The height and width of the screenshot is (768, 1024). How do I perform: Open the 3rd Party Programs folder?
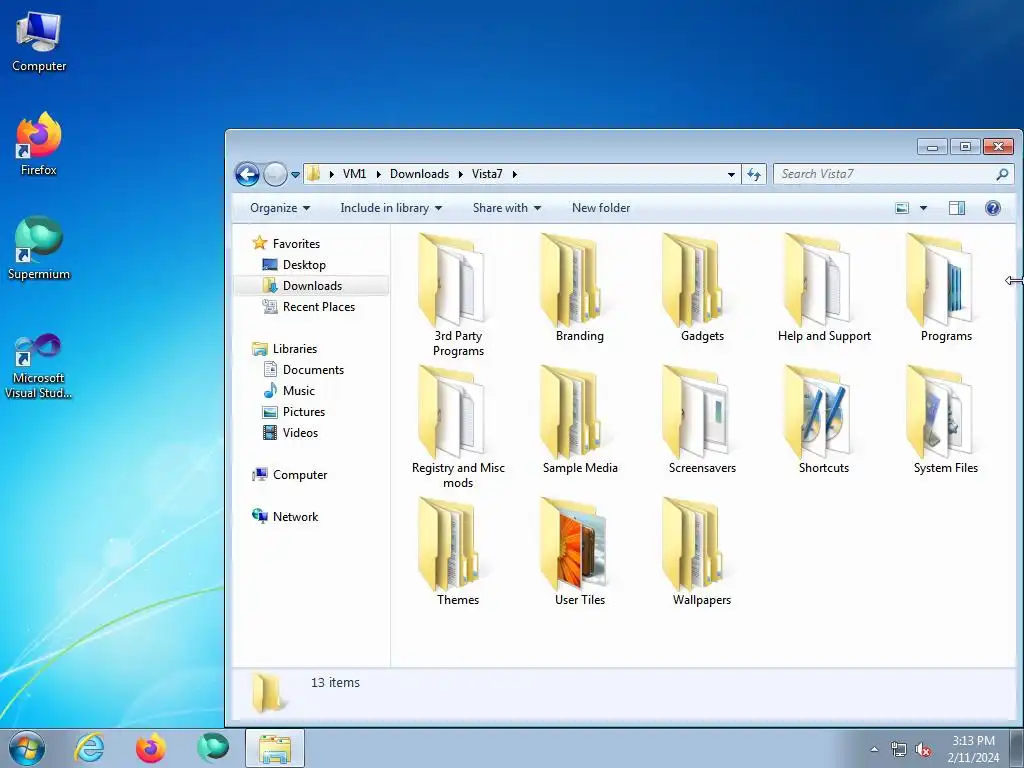(x=458, y=295)
